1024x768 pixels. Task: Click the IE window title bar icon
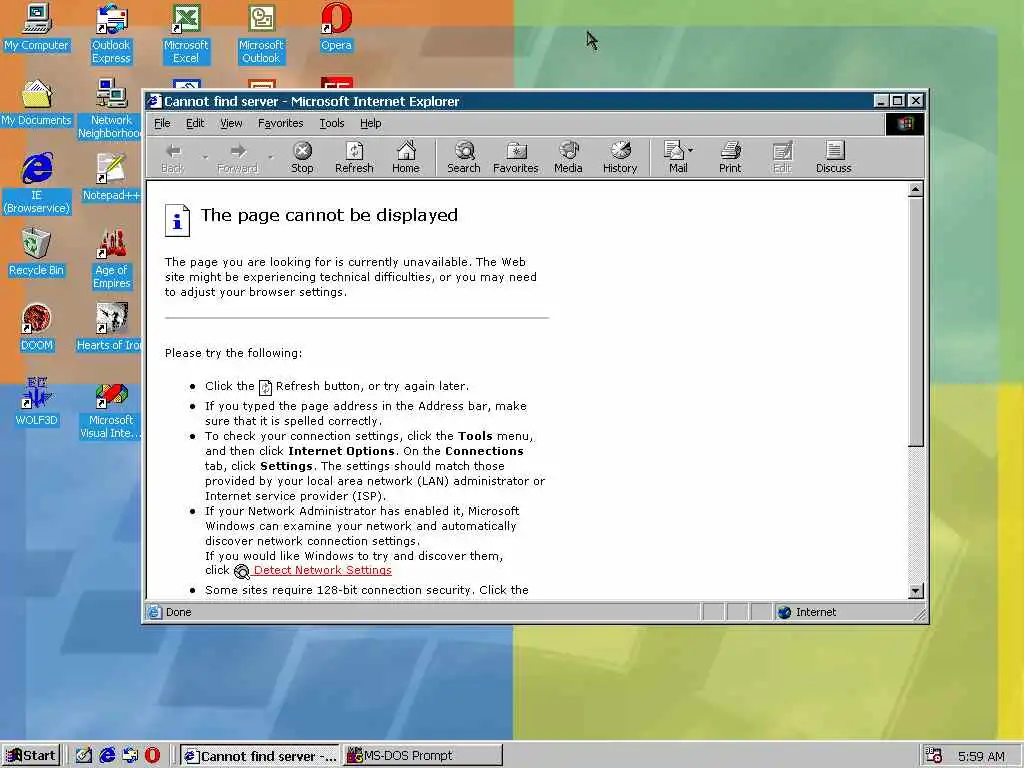coord(154,101)
